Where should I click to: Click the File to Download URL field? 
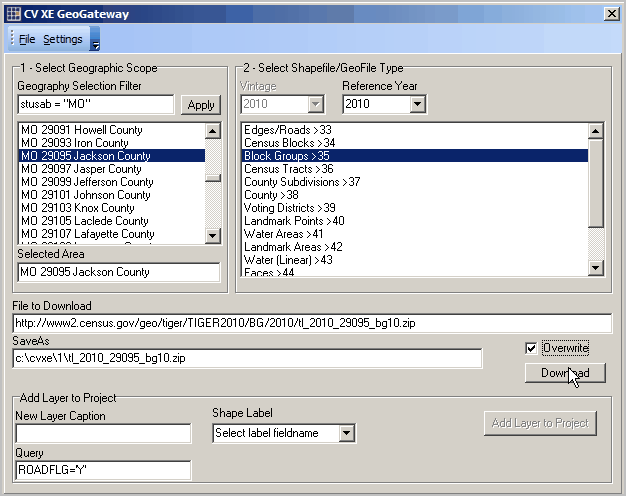312,323
